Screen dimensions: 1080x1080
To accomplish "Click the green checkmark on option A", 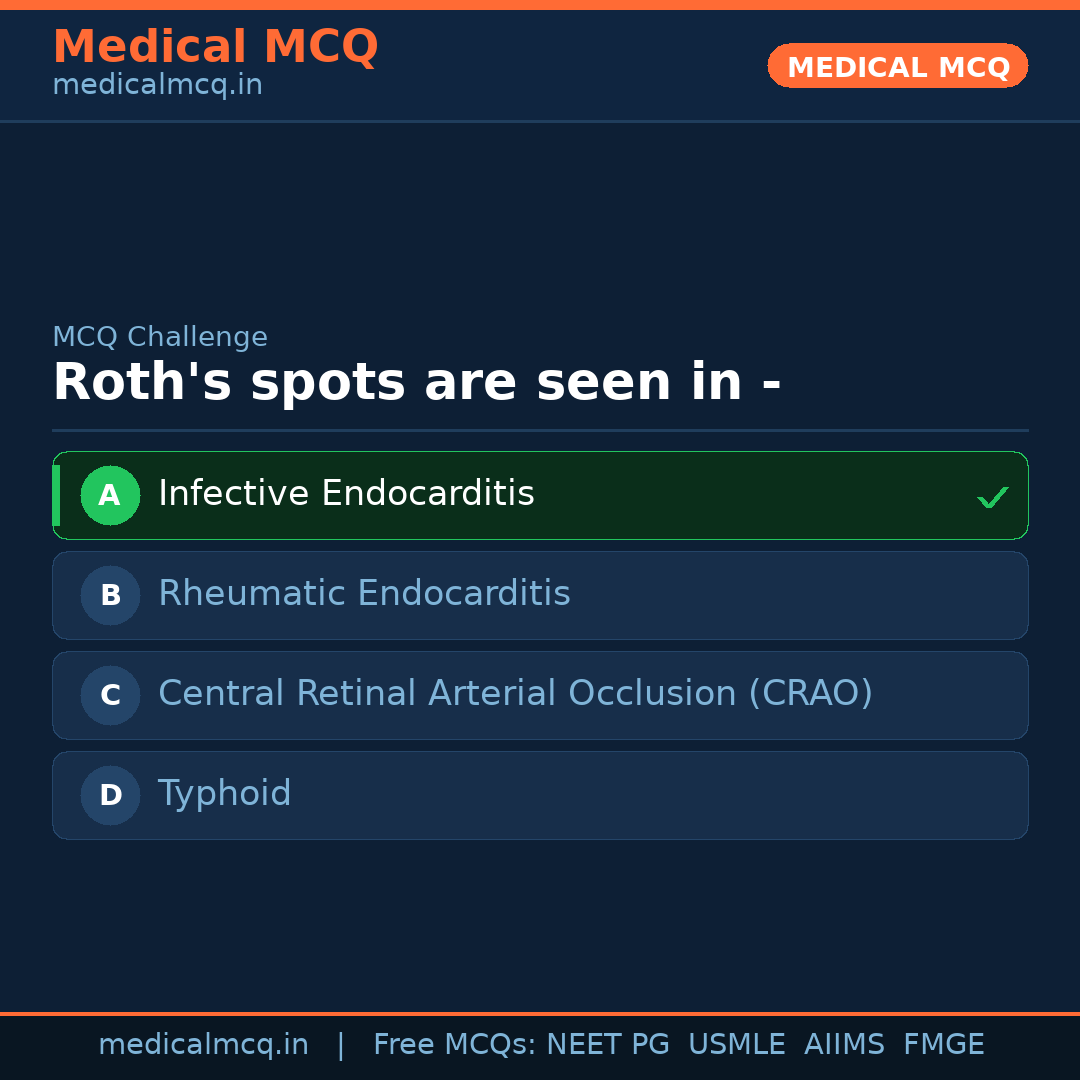I will tap(992, 497).
